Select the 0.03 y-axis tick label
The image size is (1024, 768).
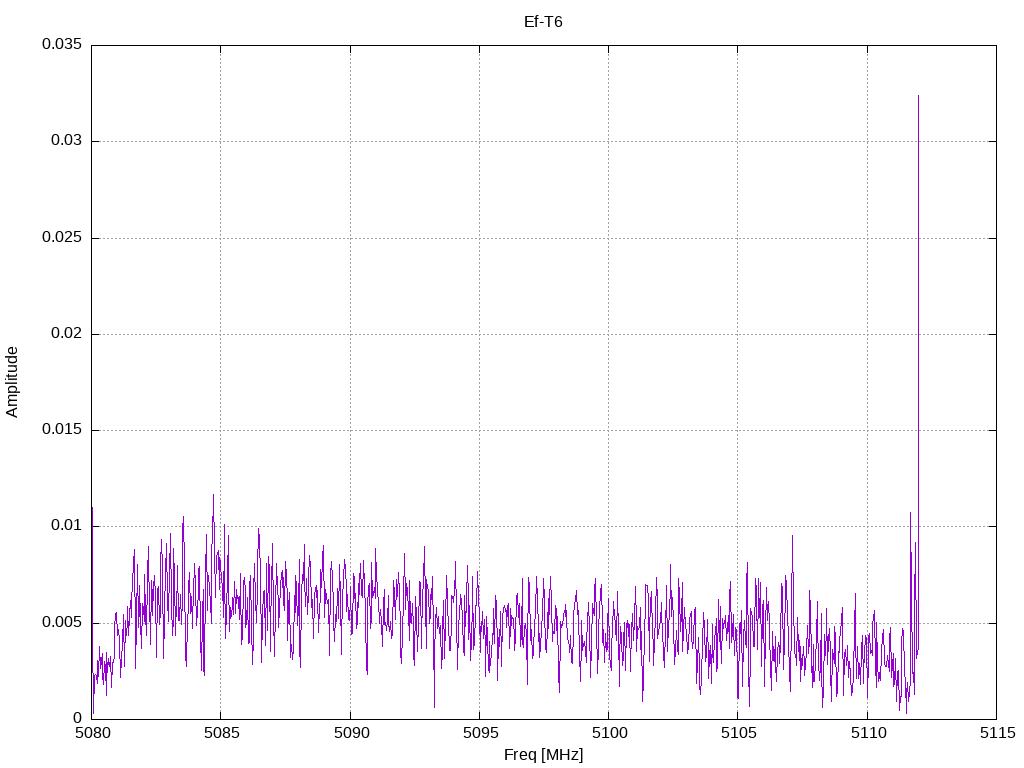[65, 141]
